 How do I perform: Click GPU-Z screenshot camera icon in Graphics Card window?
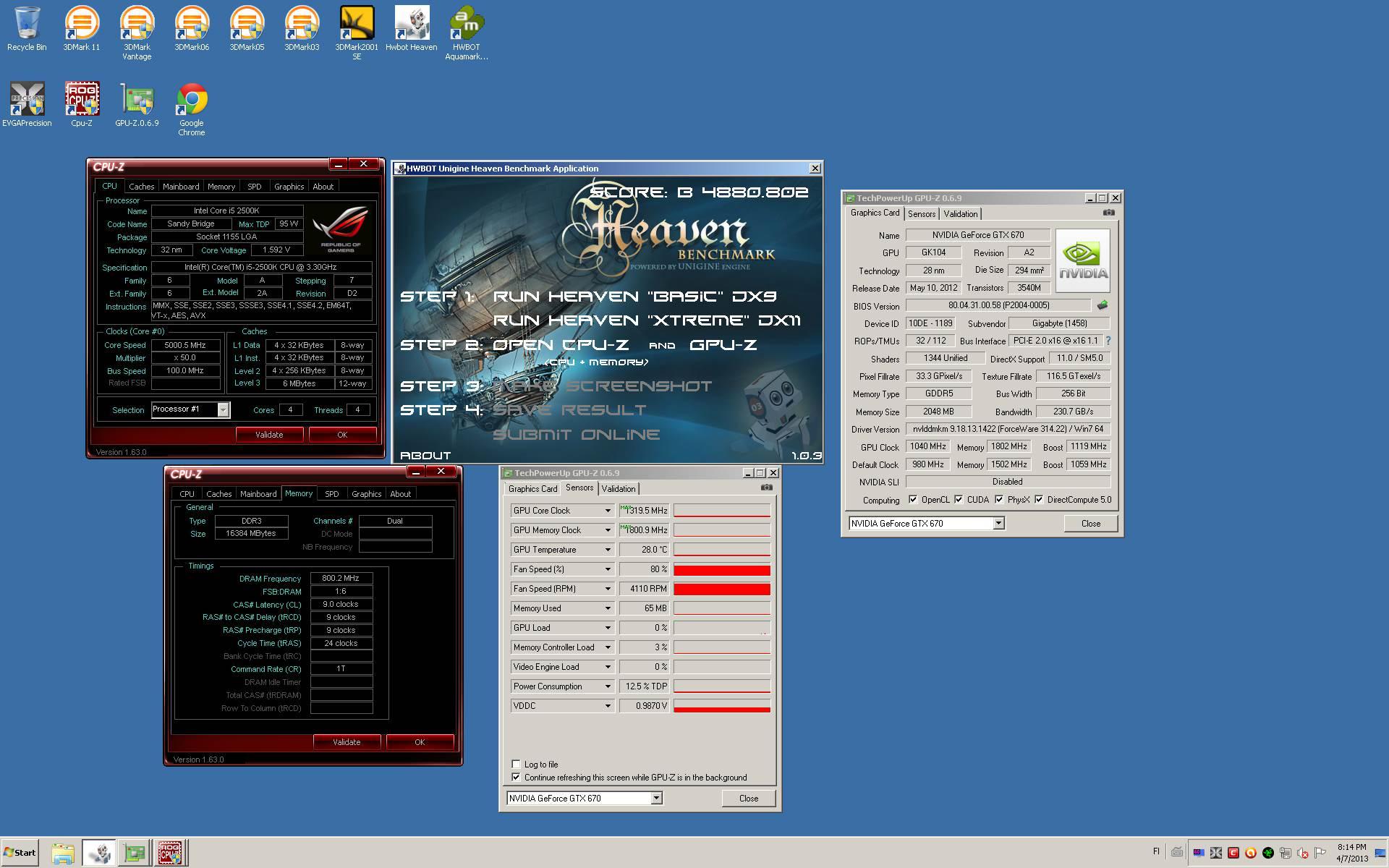[1108, 213]
